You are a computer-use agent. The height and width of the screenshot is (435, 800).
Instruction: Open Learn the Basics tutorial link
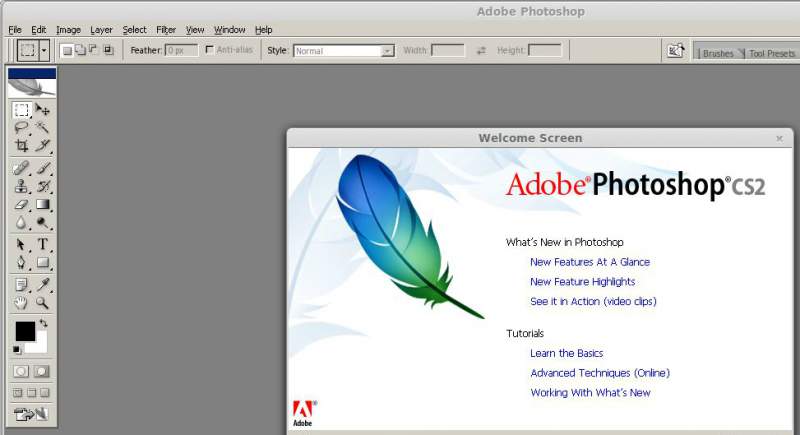tap(566, 353)
